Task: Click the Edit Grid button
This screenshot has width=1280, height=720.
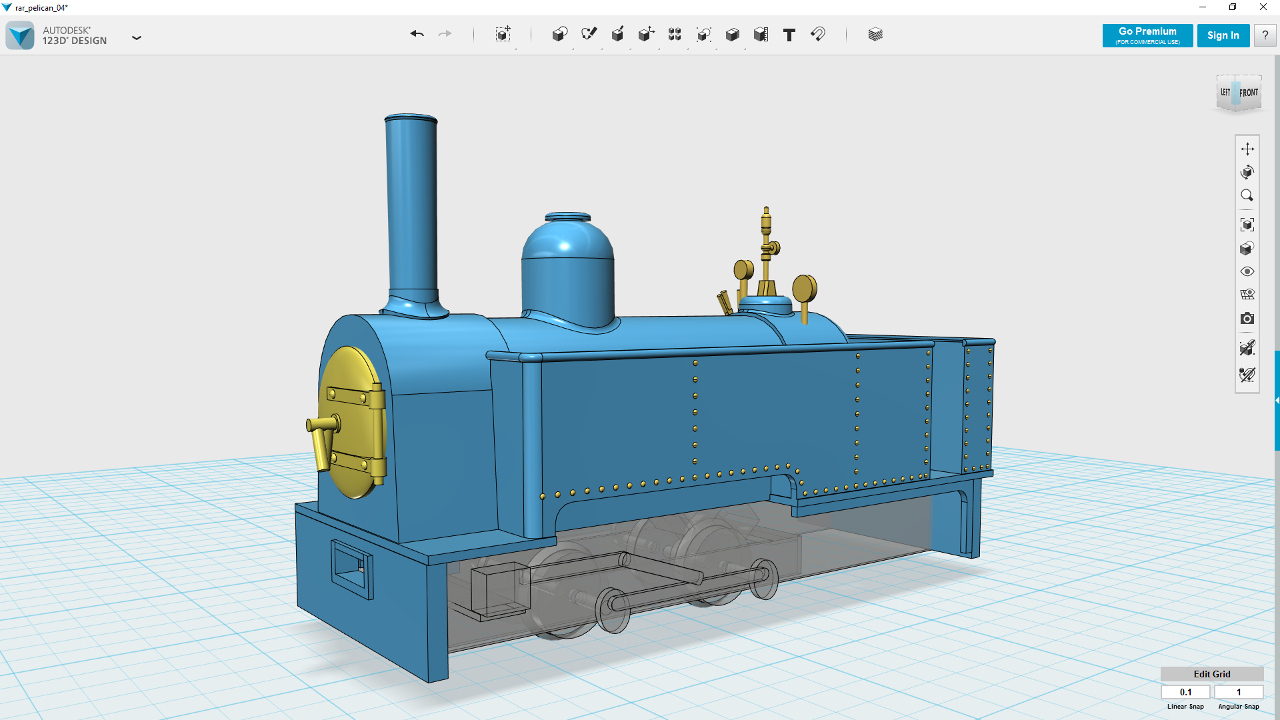Action: point(1211,674)
